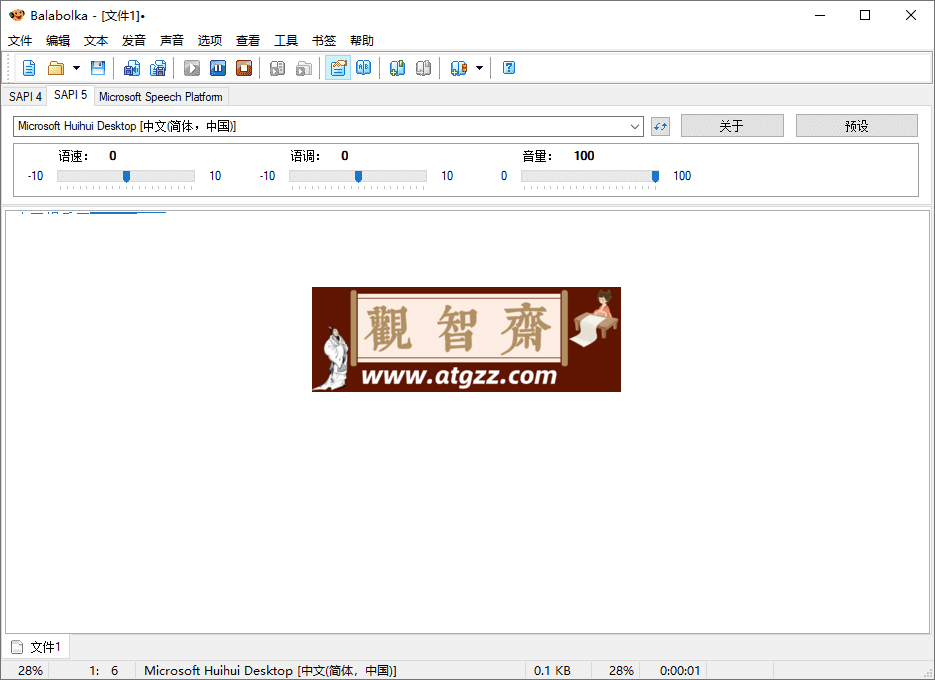Click the refresh voice button beside dropdown
Image resolution: width=935 pixels, height=680 pixels.
[660, 126]
